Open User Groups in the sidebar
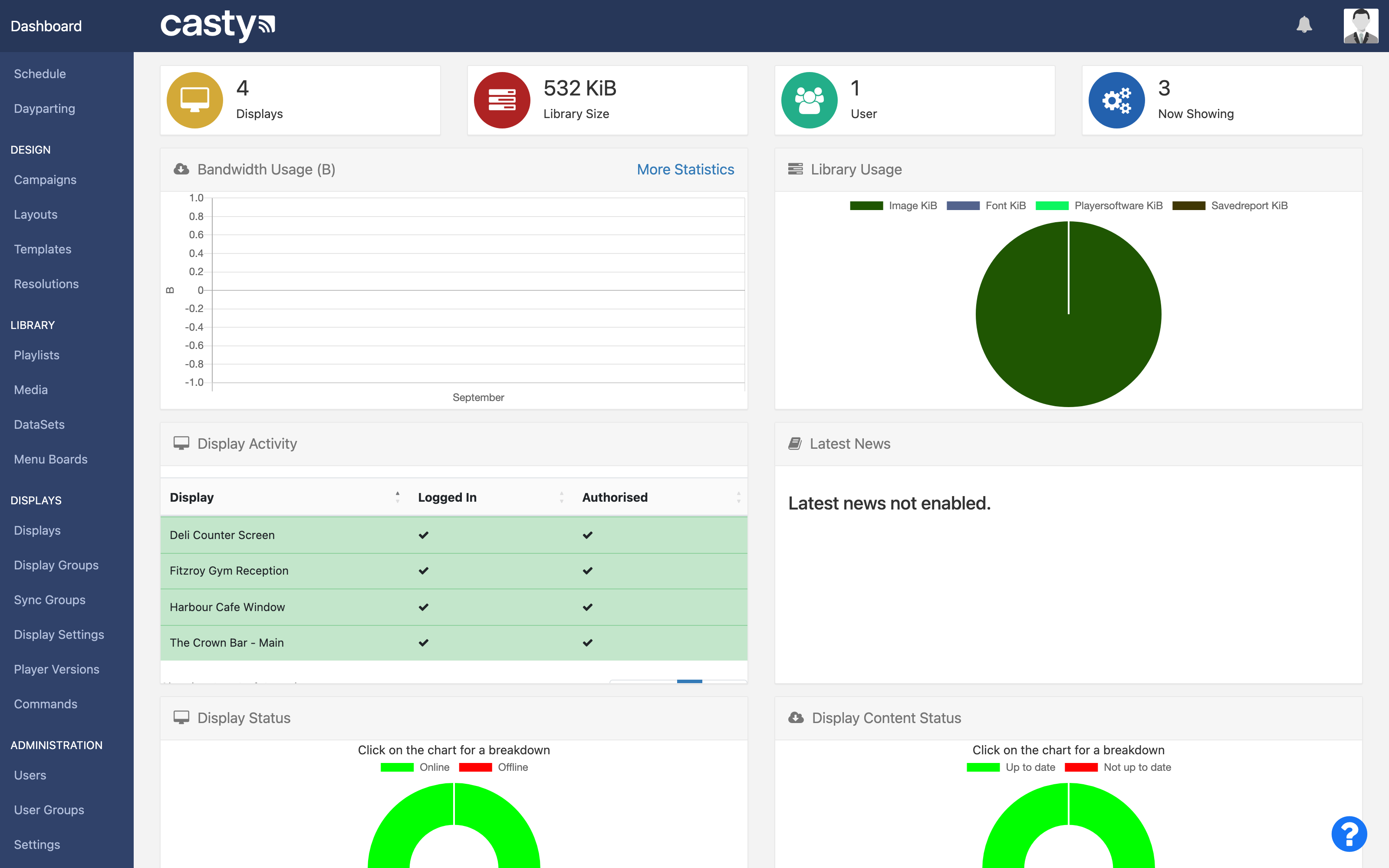Image resolution: width=1389 pixels, height=868 pixels. pos(49,810)
